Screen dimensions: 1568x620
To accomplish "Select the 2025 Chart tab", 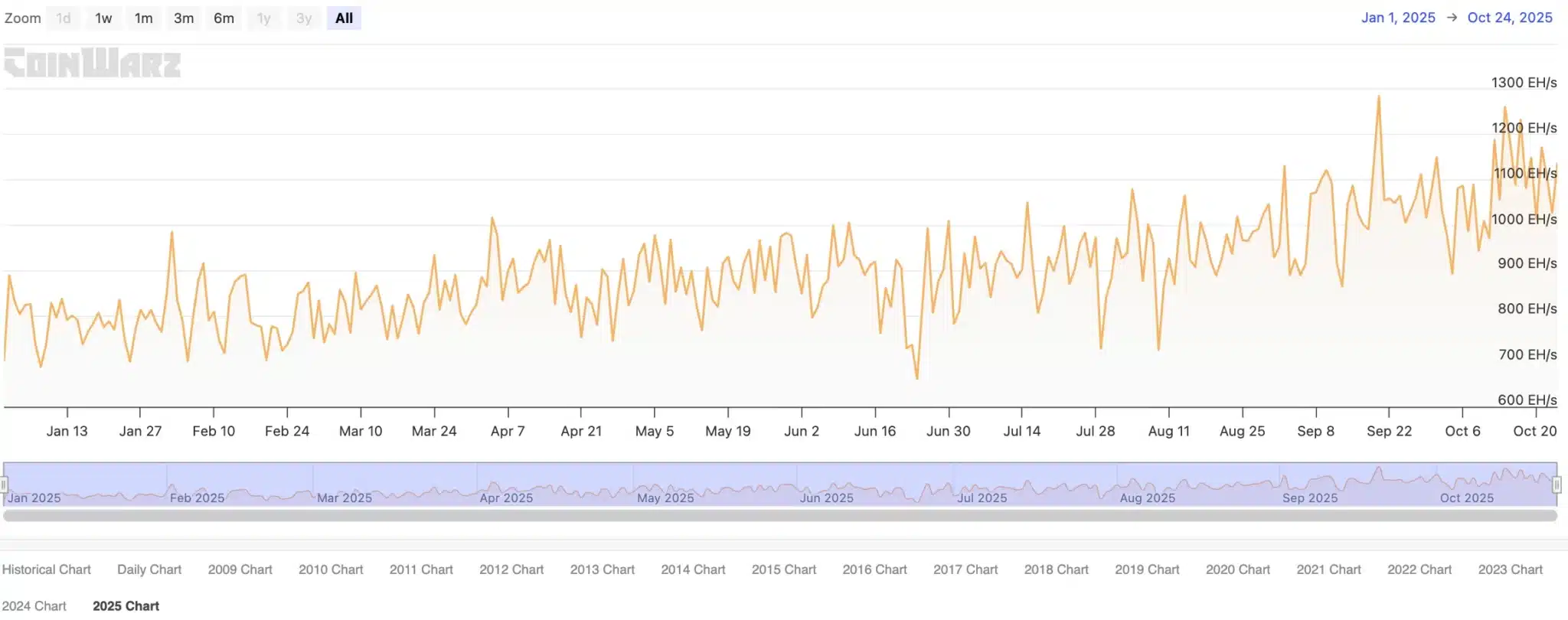I will pyautogui.click(x=126, y=605).
